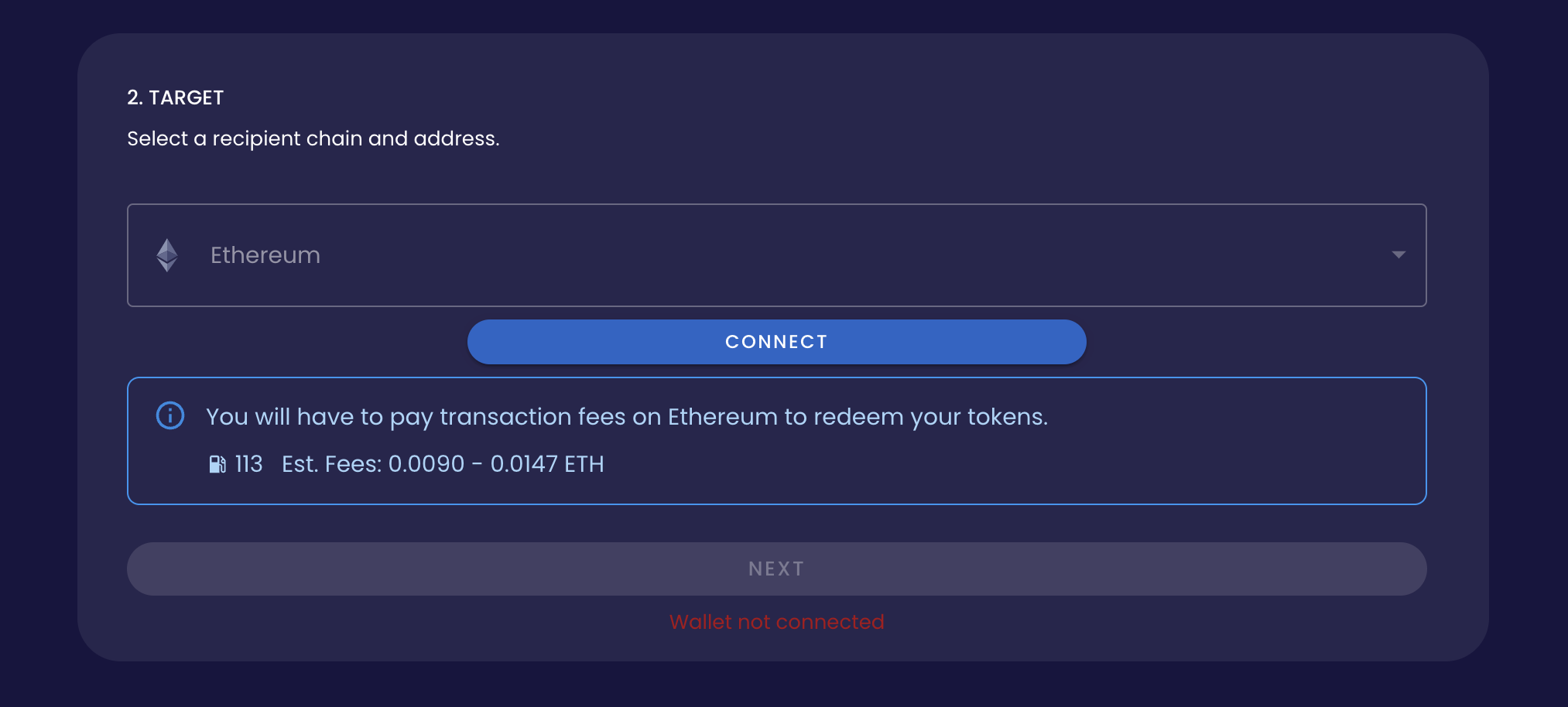This screenshot has width=1568, height=707.
Task: Click empty area inside the blue info alert box
Action: point(1084,464)
